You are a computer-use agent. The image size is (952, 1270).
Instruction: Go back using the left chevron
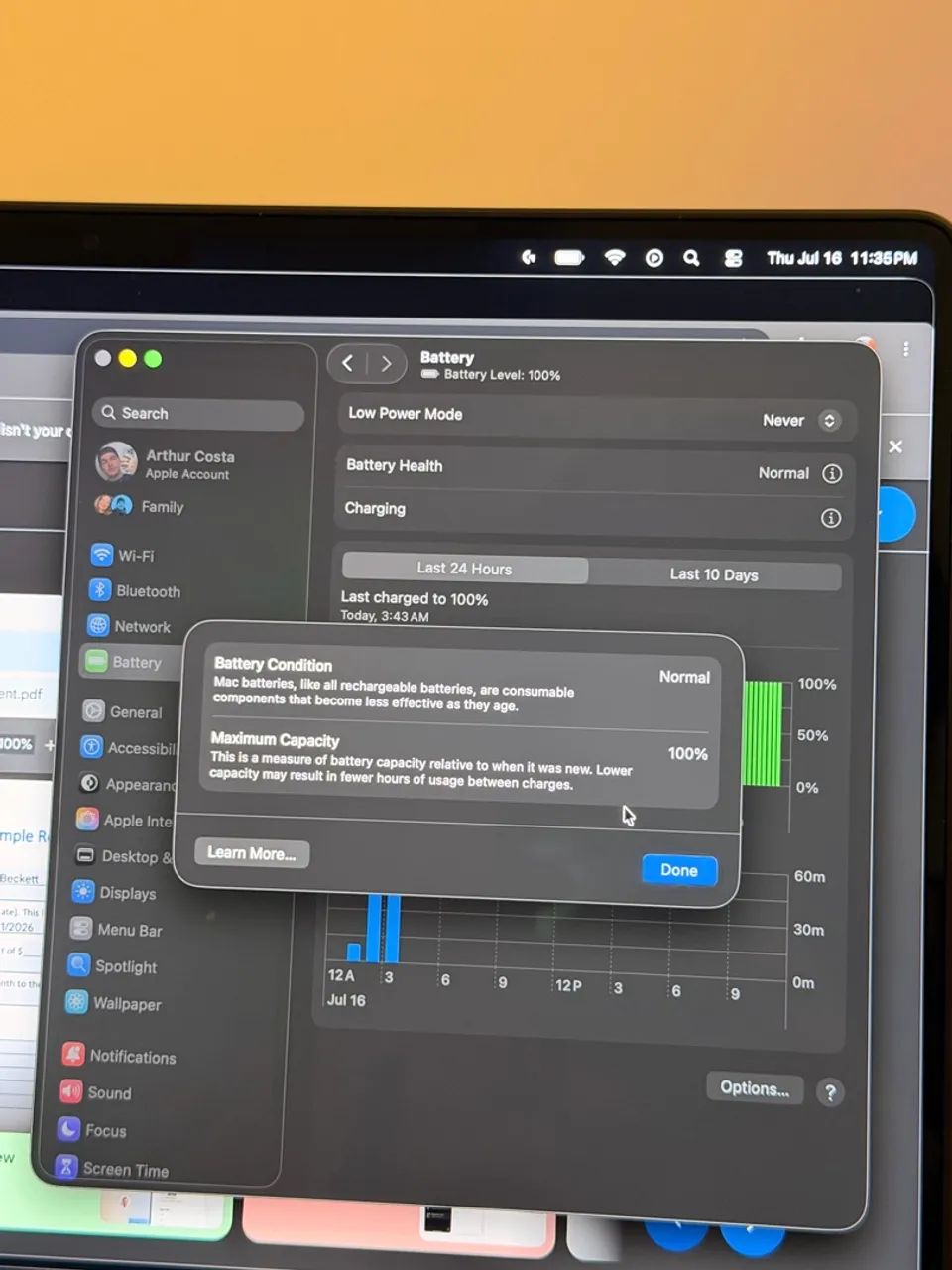pos(347,363)
